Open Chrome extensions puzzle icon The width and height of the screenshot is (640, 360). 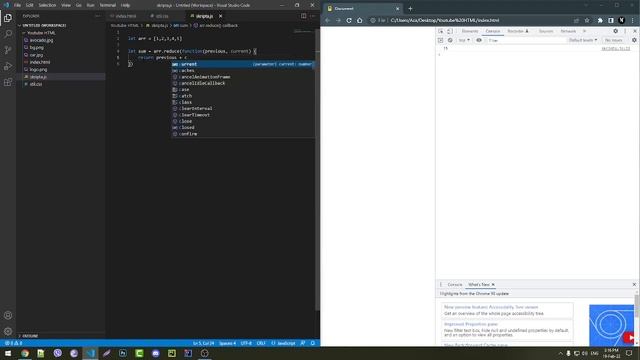tap(600, 20)
